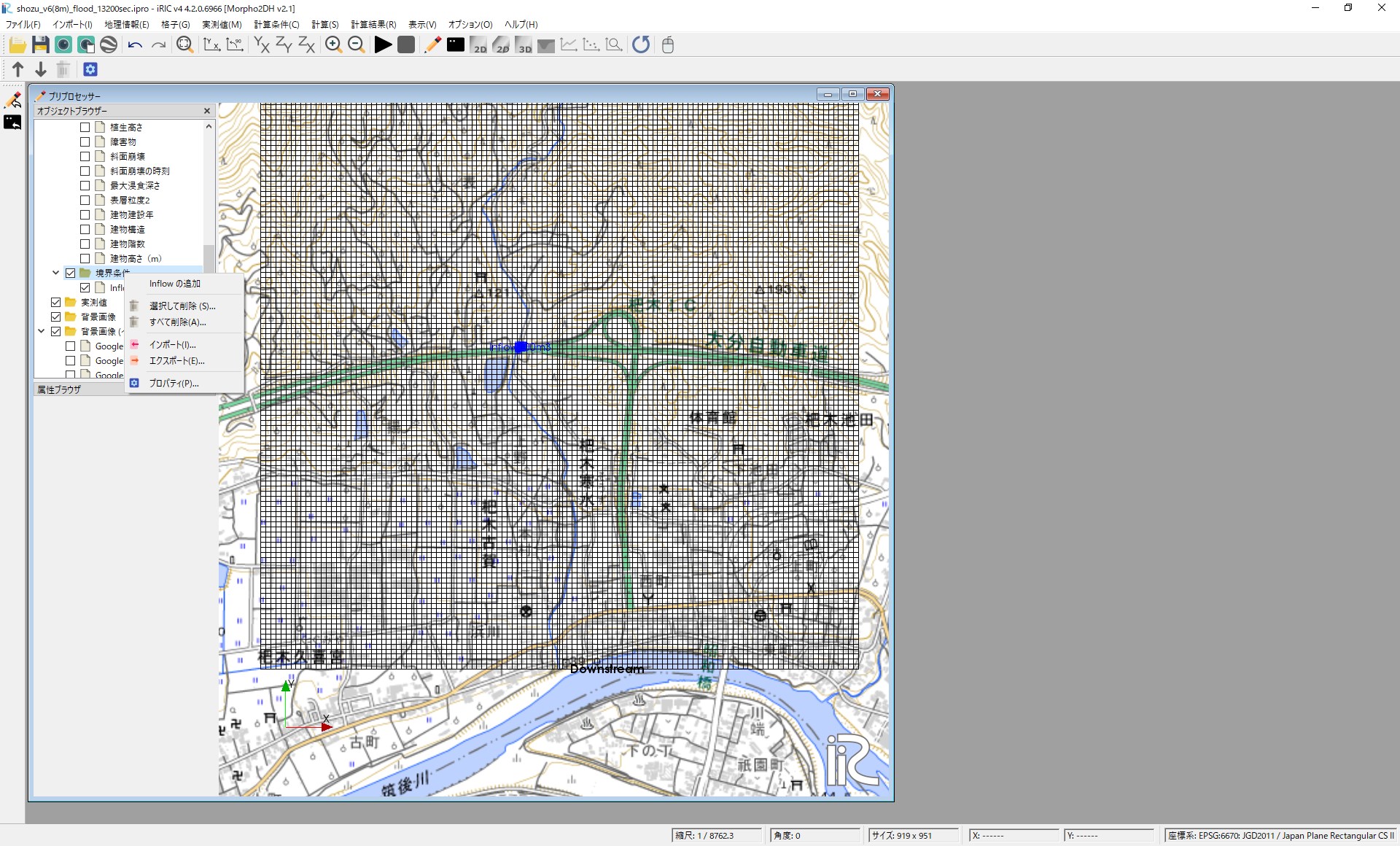This screenshot has height=846, width=1400.
Task: Open the 格子(G) menu
Action: (175, 24)
